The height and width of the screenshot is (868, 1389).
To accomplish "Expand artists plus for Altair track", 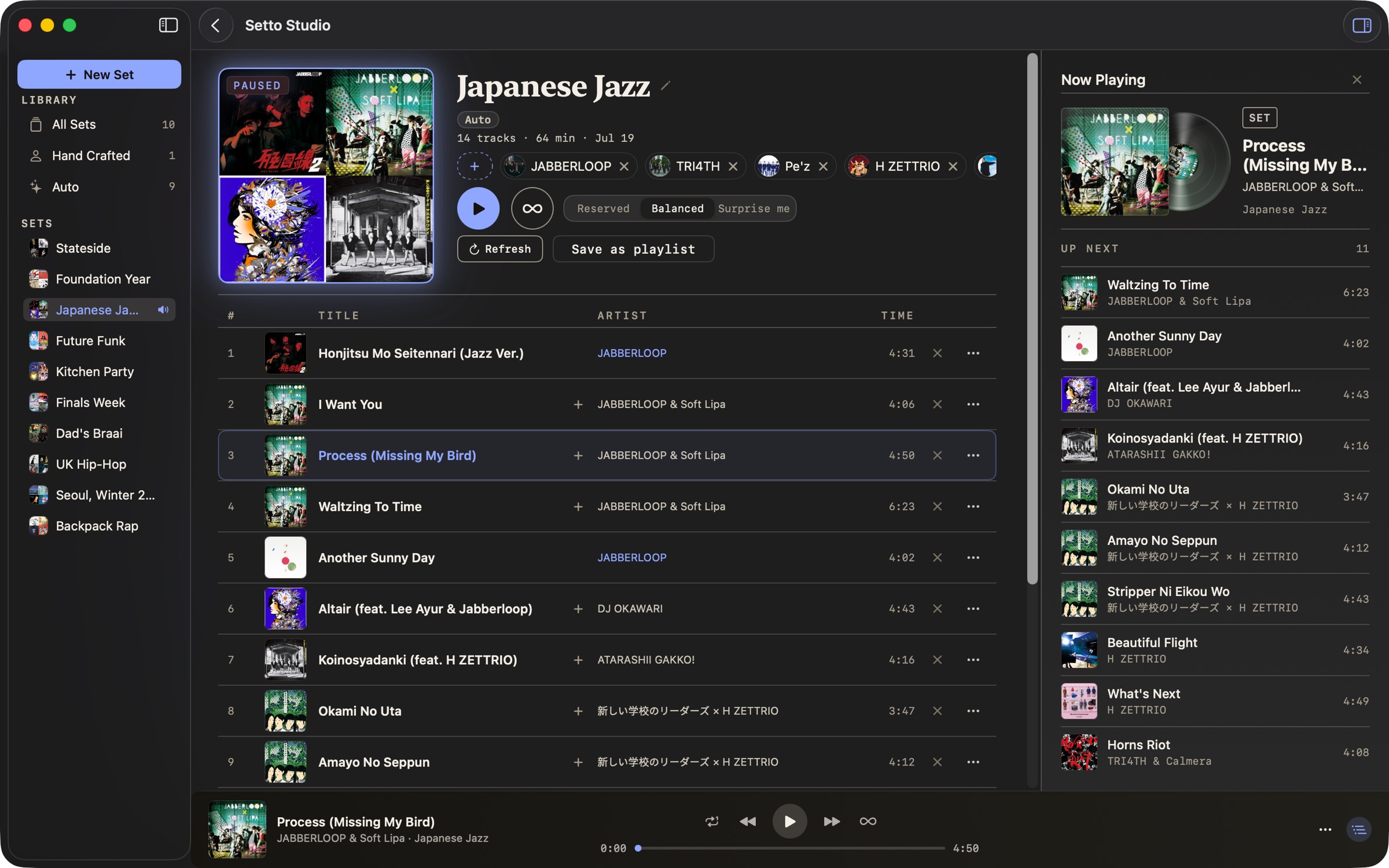I will point(578,609).
